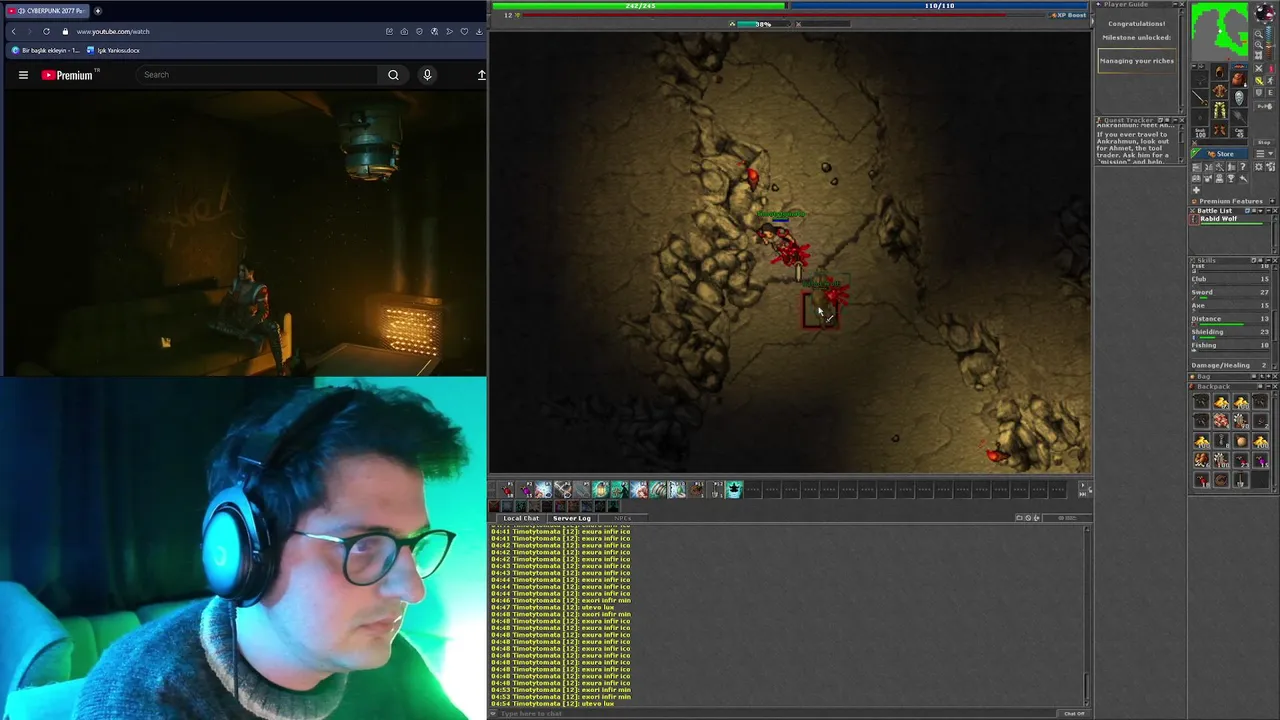
Task: Click the Stop action button
Action: pyautogui.click(x=1264, y=142)
